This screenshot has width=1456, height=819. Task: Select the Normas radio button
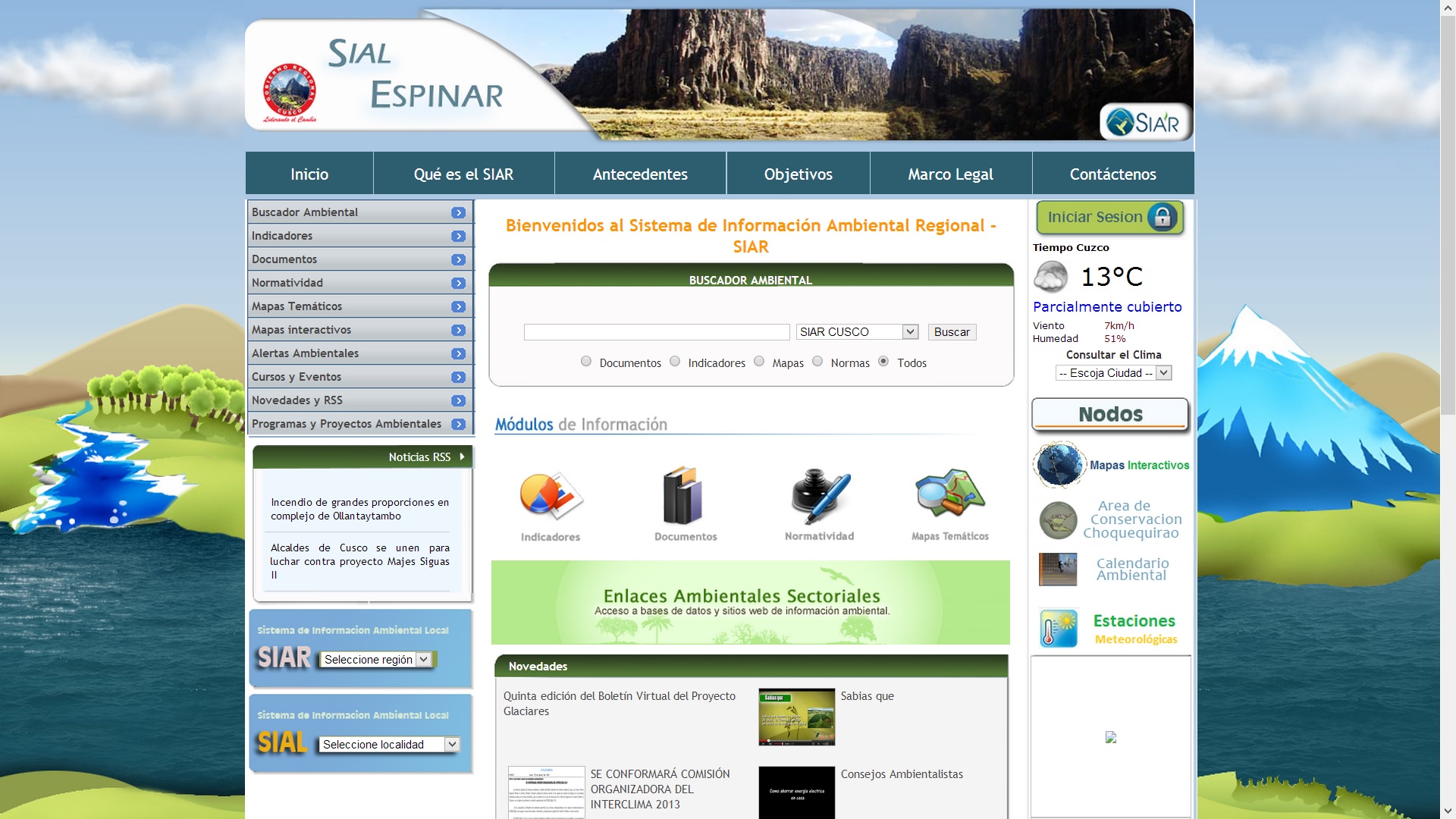[817, 362]
